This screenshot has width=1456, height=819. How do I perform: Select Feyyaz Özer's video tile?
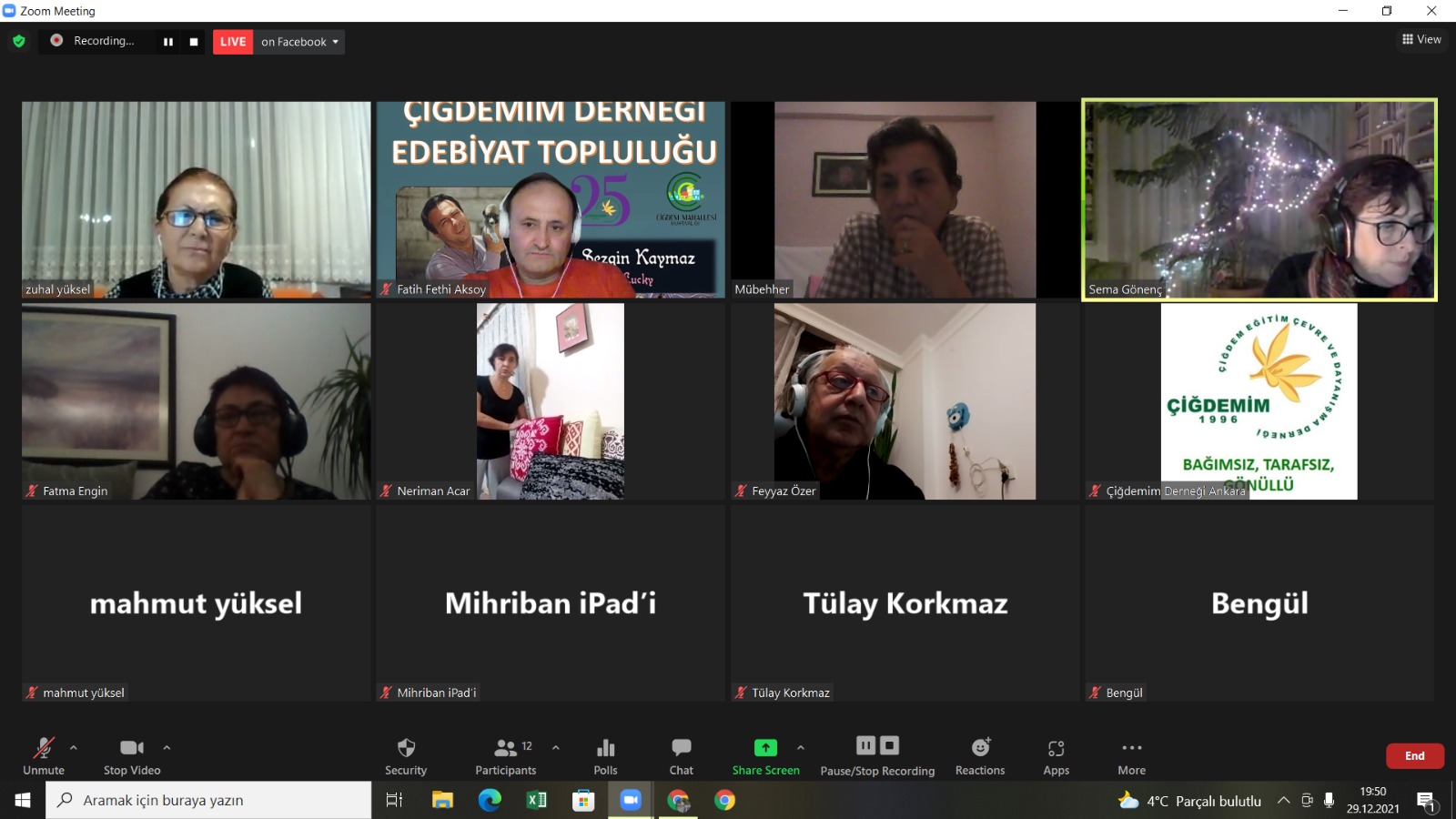click(905, 401)
